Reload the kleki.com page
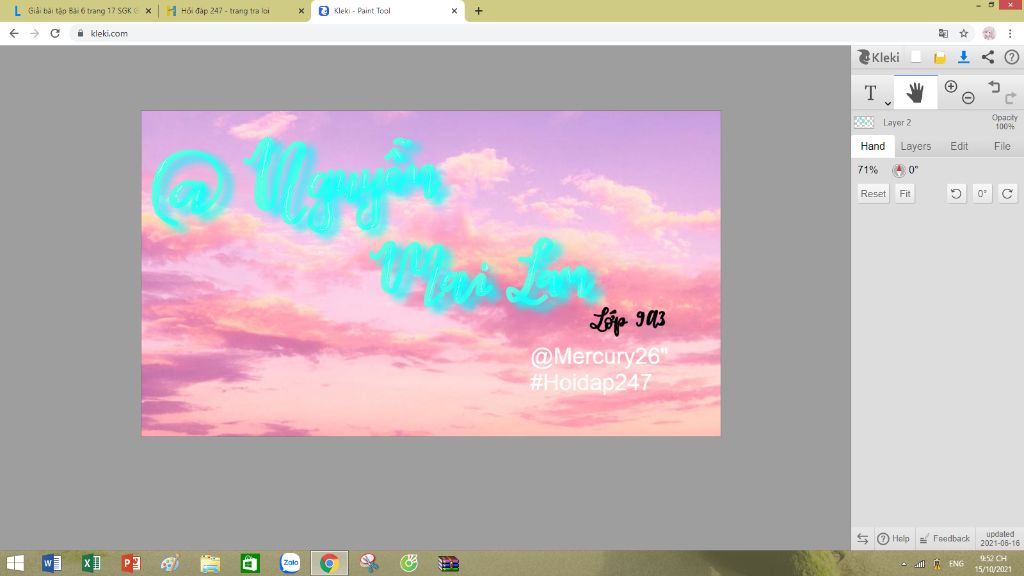 [x=56, y=33]
